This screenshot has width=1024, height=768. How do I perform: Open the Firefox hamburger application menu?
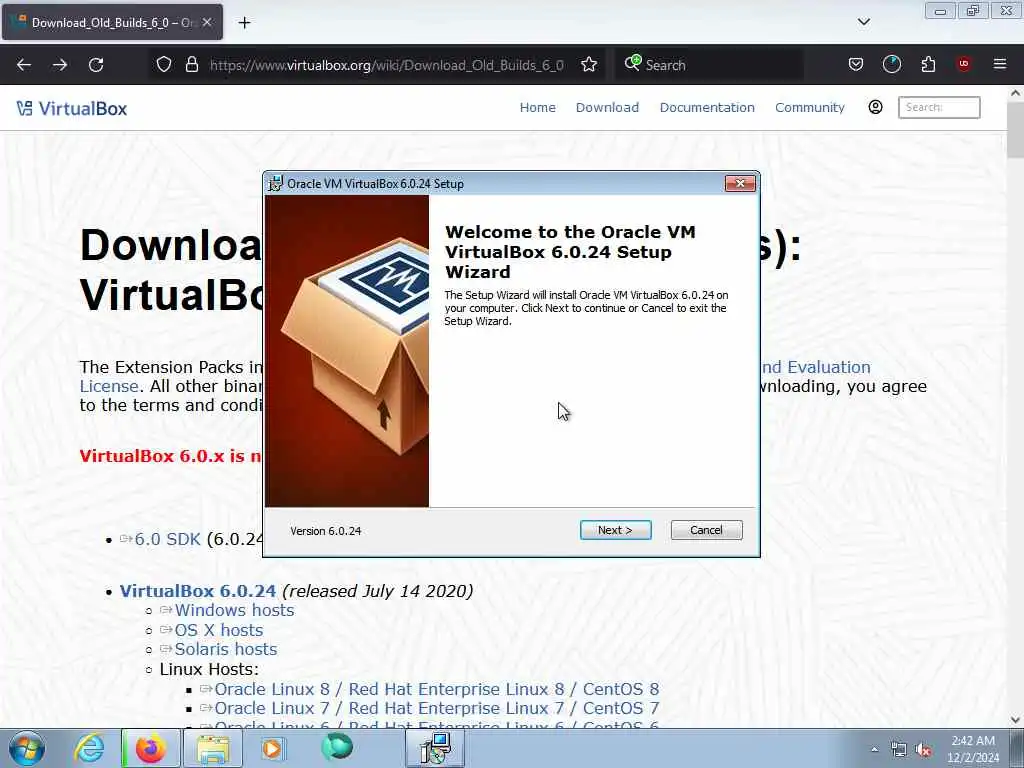click(1000, 64)
